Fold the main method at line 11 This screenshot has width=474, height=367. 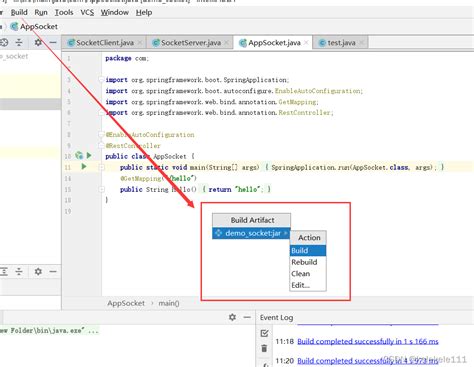pyautogui.click(x=102, y=167)
